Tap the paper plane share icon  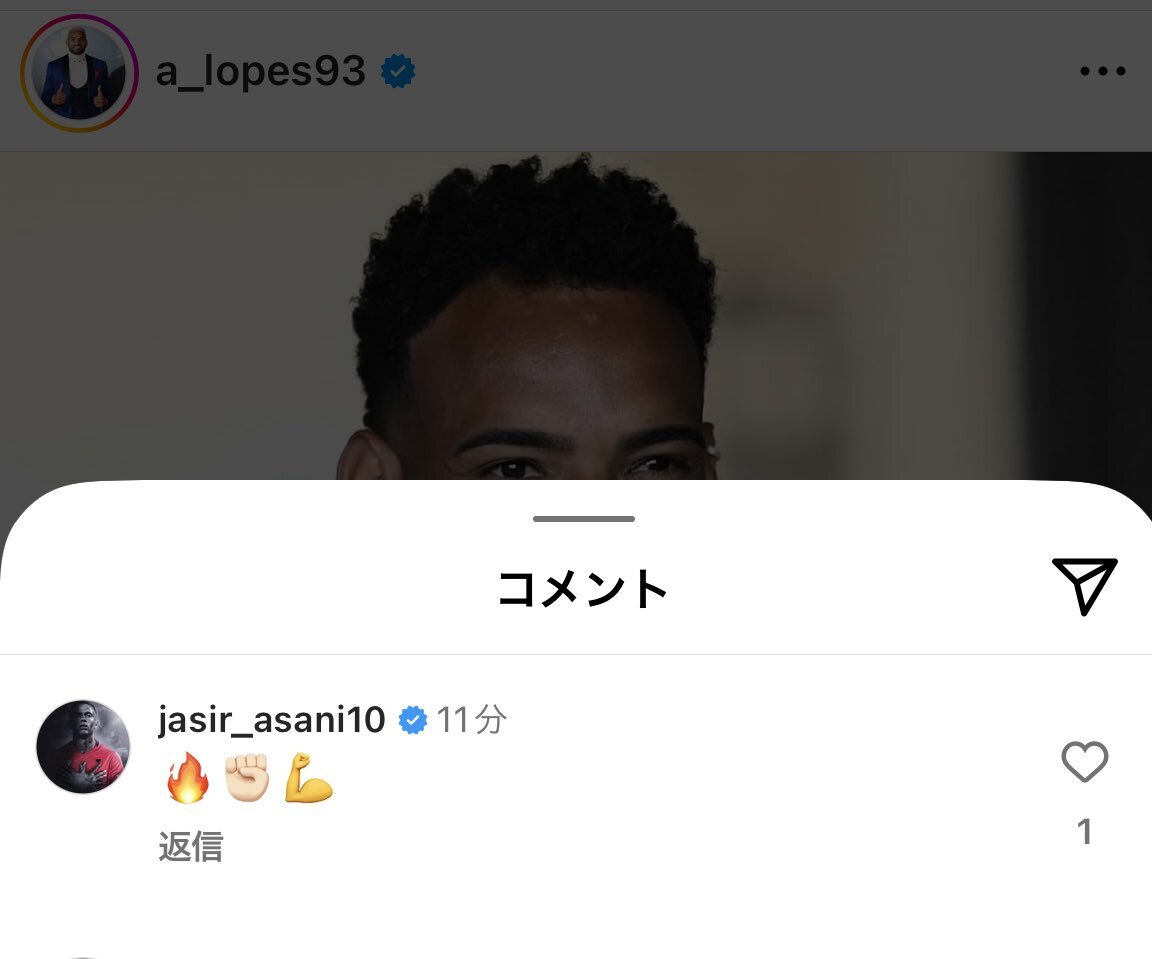click(1085, 586)
